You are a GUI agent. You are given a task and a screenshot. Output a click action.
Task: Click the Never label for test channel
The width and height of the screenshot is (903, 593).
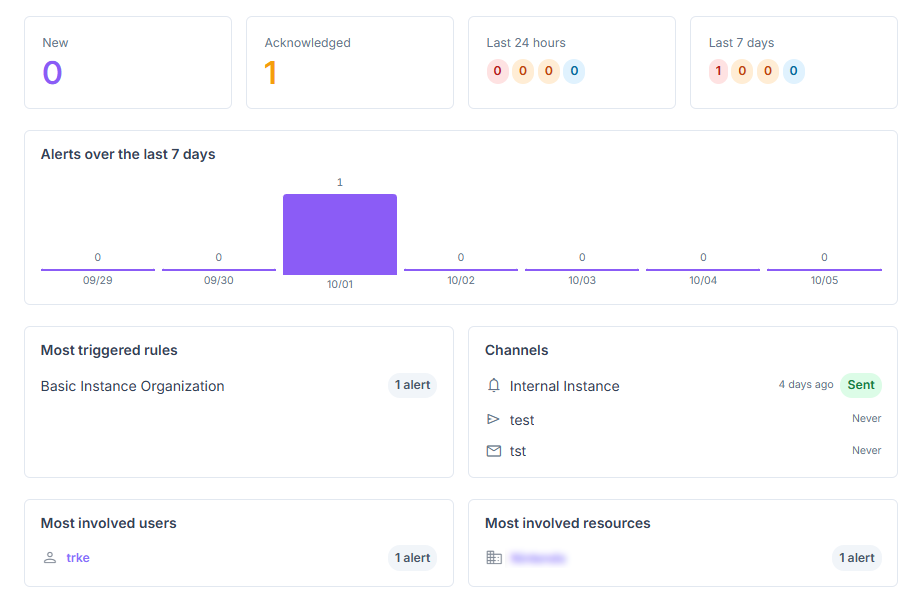(866, 419)
